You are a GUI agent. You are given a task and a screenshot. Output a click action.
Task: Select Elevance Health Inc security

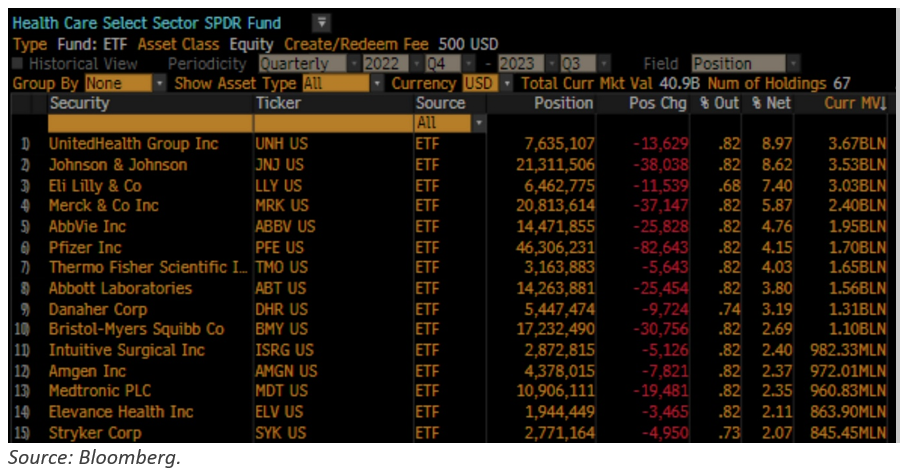click(121, 412)
